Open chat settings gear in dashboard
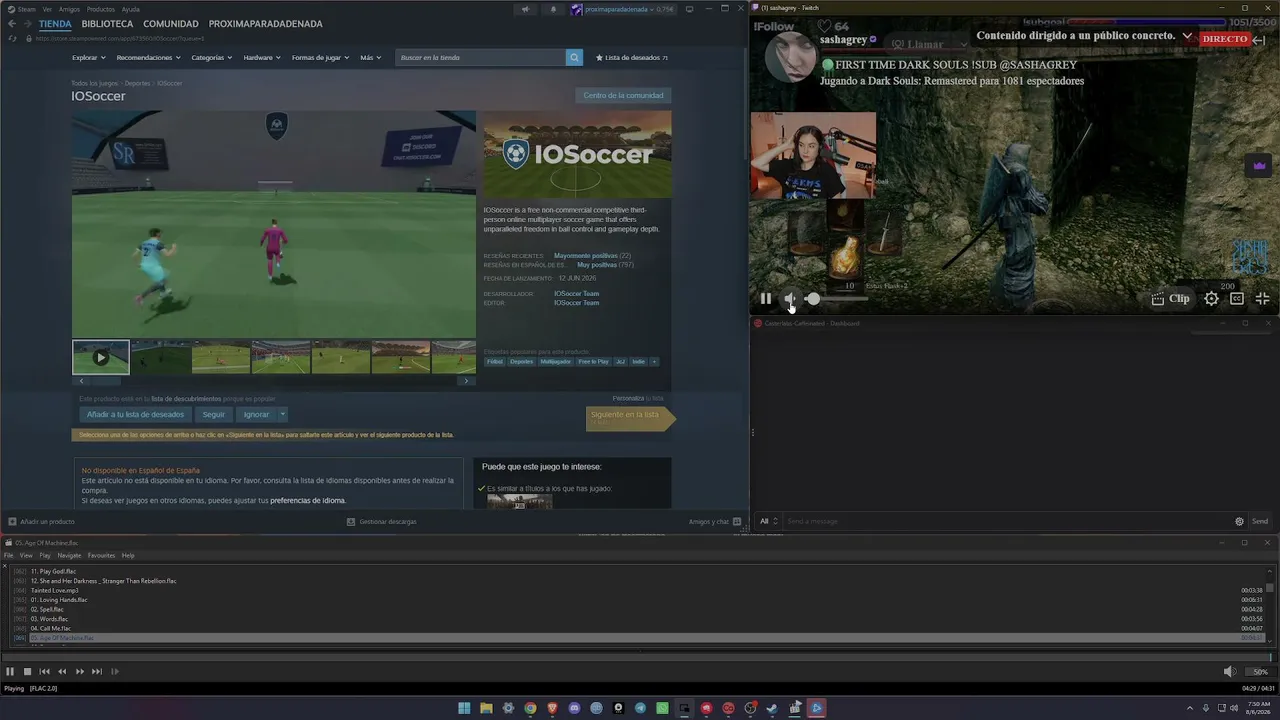This screenshot has width=1280, height=720. point(1240,521)
